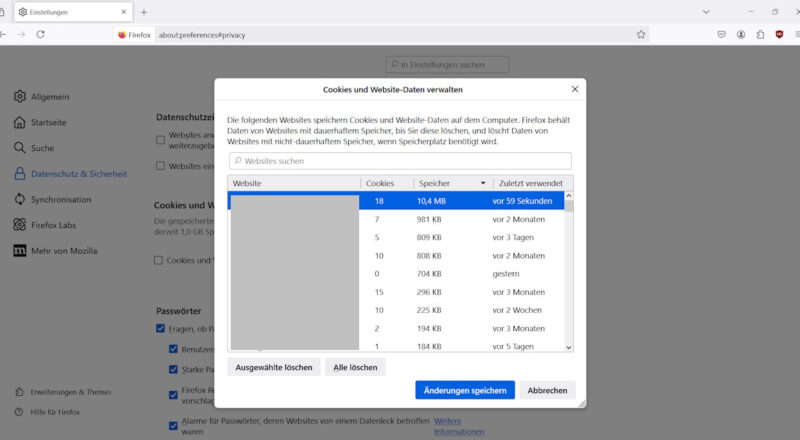
Task: Open Mehr von Mozilla section
Action: [x=55, y=251]
